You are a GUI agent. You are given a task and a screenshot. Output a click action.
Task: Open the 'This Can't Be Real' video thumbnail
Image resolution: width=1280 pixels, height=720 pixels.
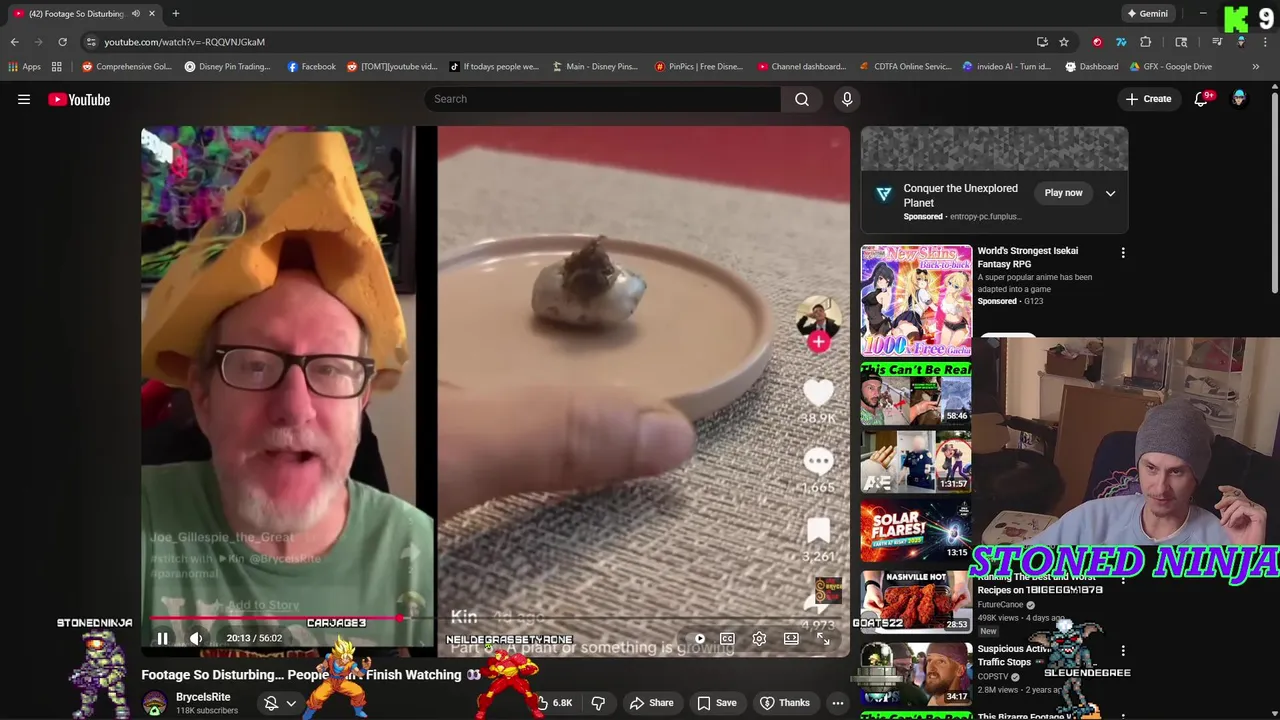coord(916,393)
